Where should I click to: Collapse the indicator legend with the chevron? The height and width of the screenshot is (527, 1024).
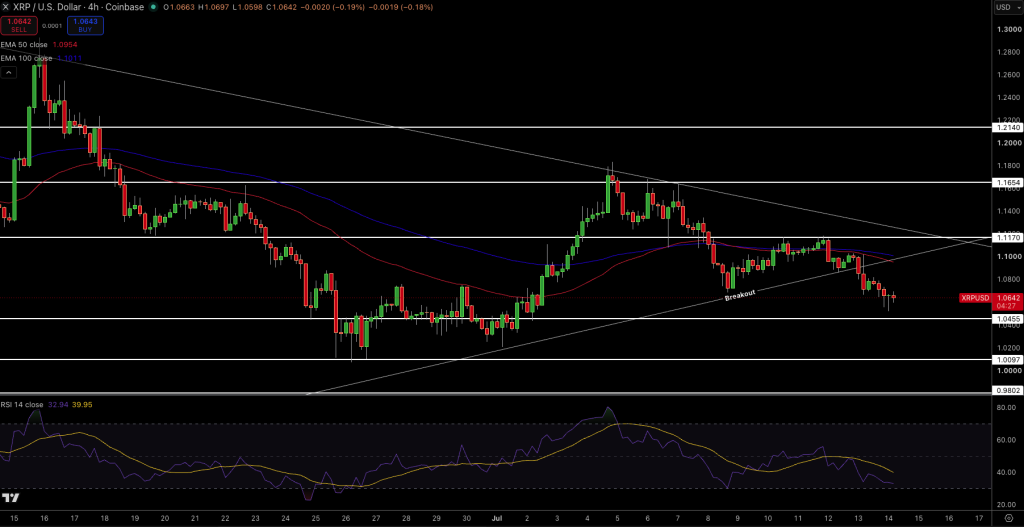[8, 73]
